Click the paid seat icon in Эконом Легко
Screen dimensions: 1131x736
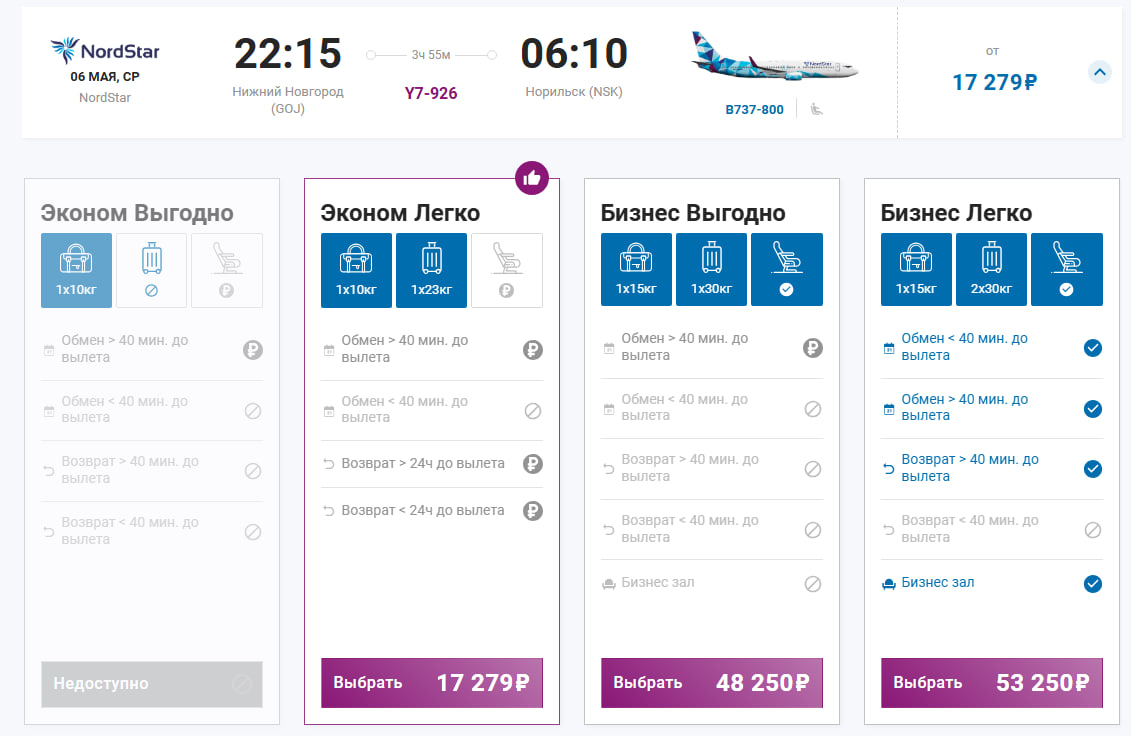(506, 270)
